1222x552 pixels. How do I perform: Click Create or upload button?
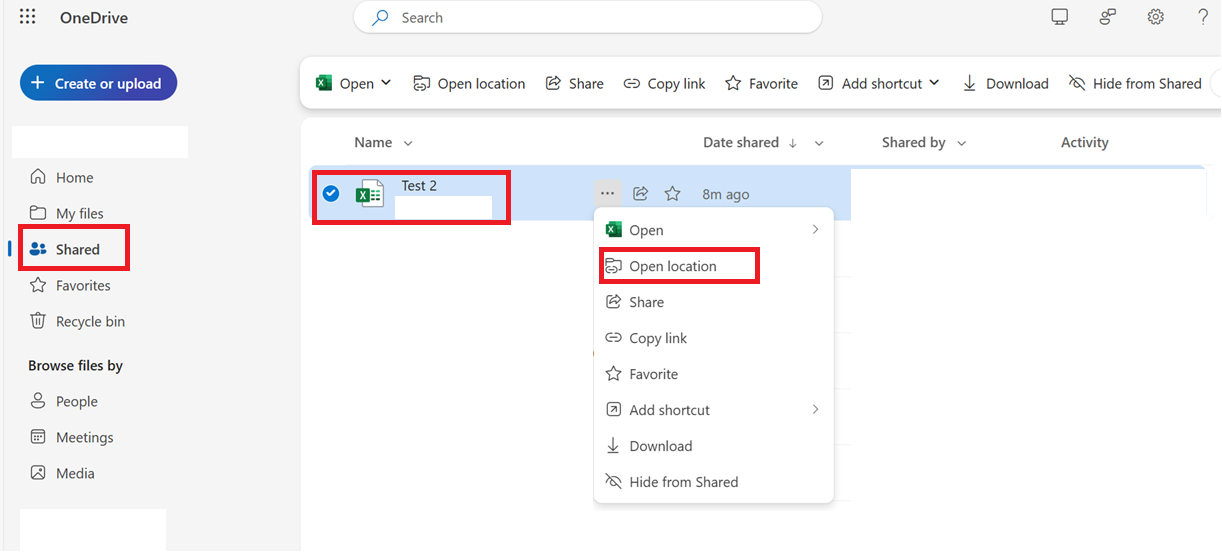click(x=98, y=83)
